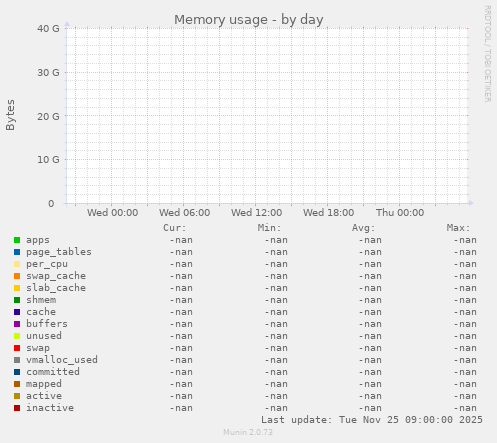
Task: Select the shmem legend label
Action: (x=41, y=300)
